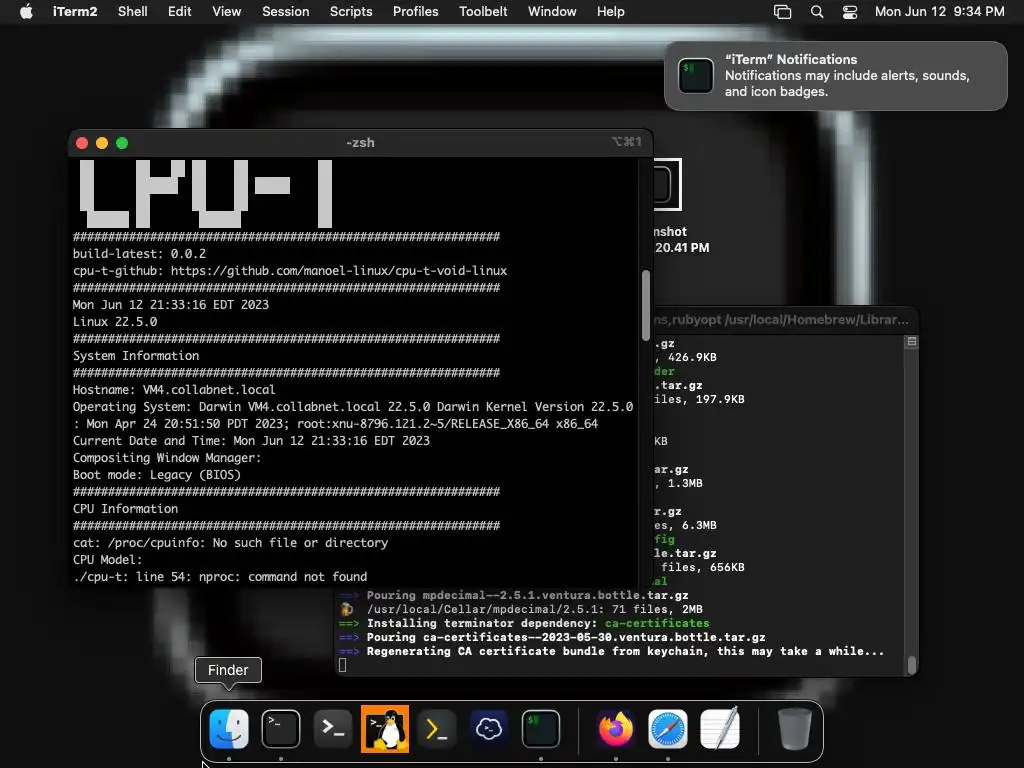
Task: Open the Toolbelt menu
Action: [483, 12]
